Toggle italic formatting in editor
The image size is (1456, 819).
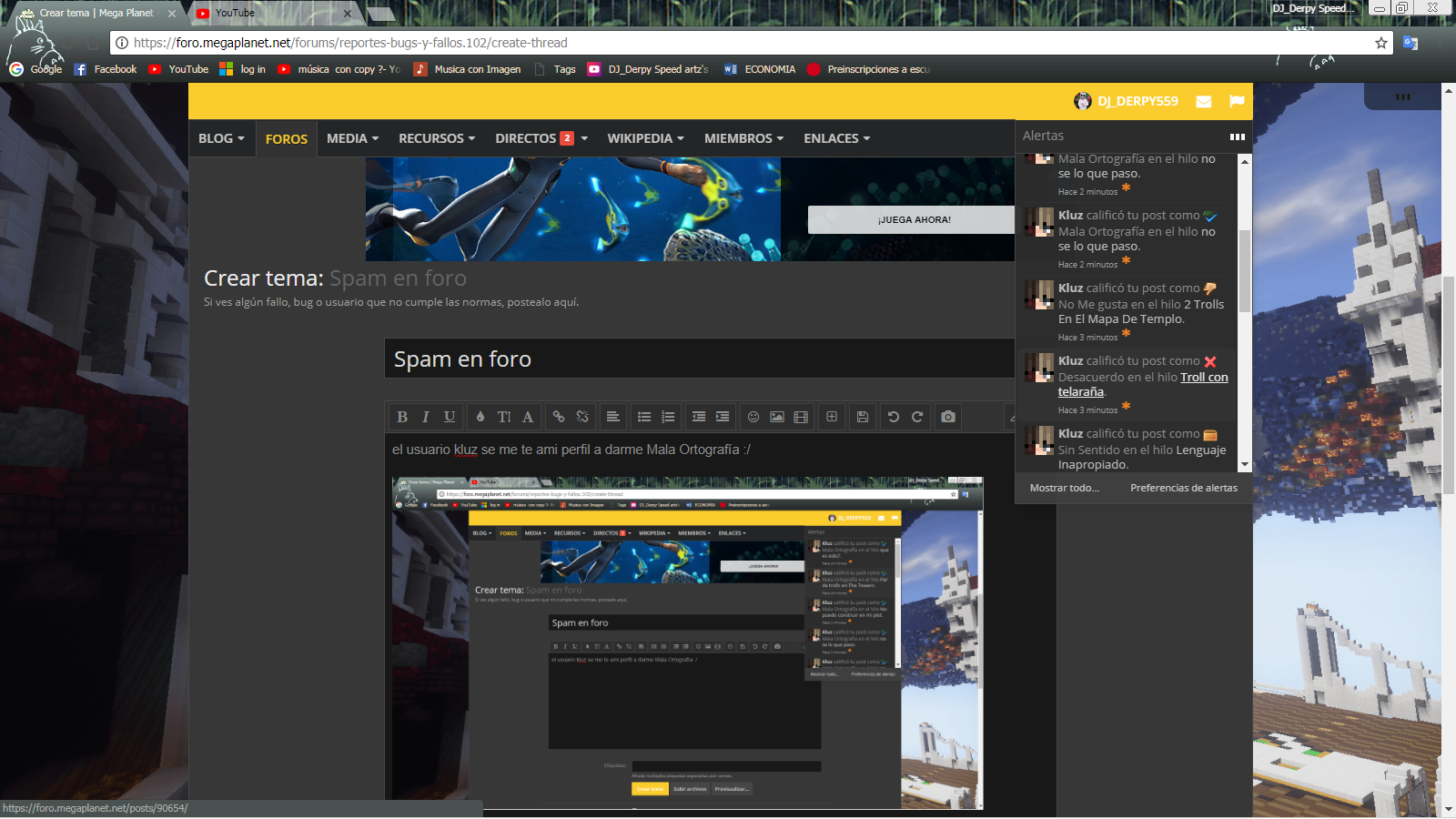click(425, 417)
